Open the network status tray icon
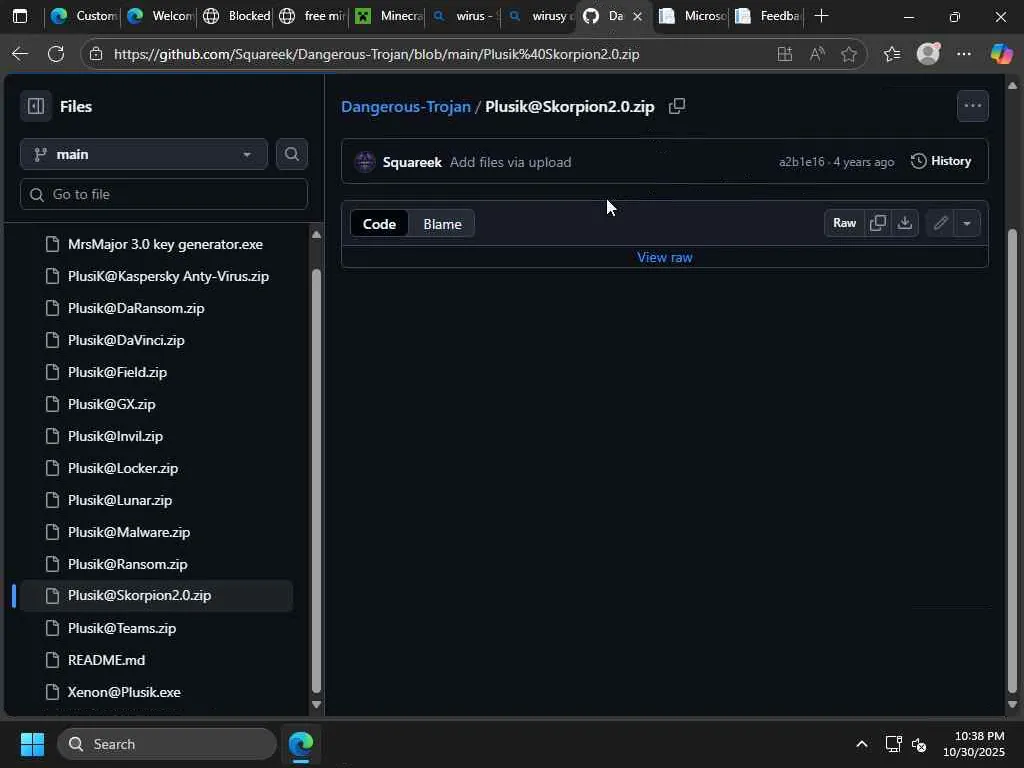This screenshot has width=1024, height=768. 893,744
